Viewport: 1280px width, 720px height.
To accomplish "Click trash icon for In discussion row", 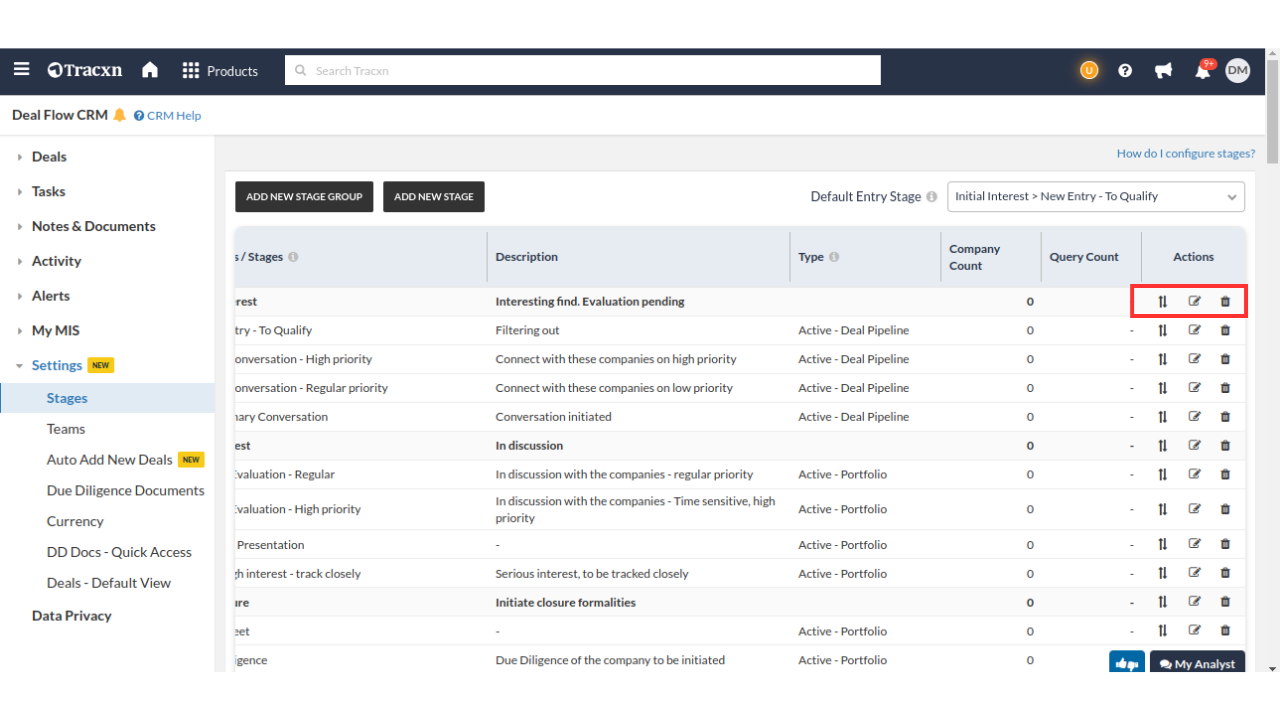I will click(1225, 446).
